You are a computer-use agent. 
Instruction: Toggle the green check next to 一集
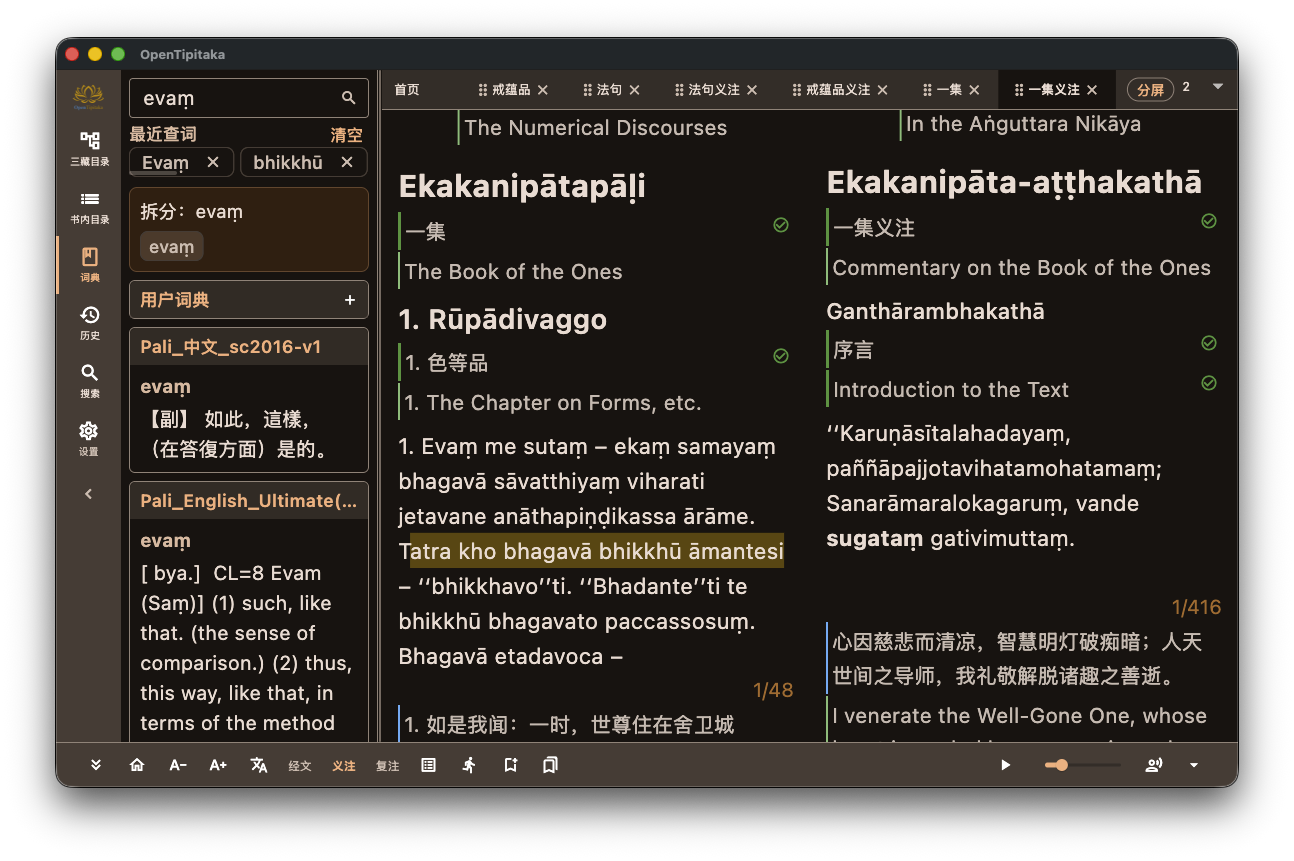coord(781,225)
